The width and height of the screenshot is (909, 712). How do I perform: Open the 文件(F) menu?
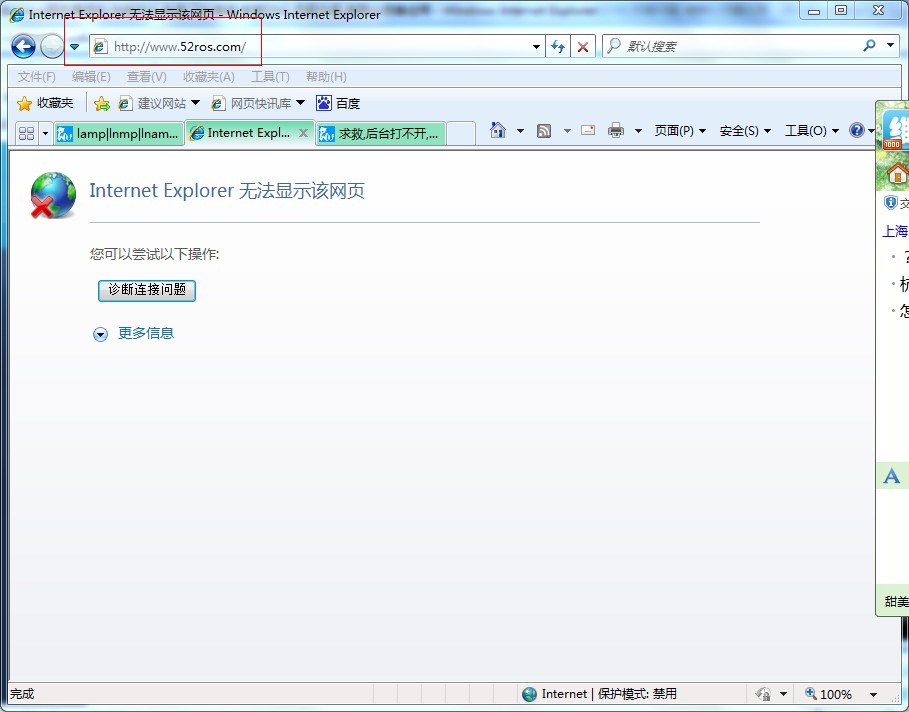(x=37, y=77)
